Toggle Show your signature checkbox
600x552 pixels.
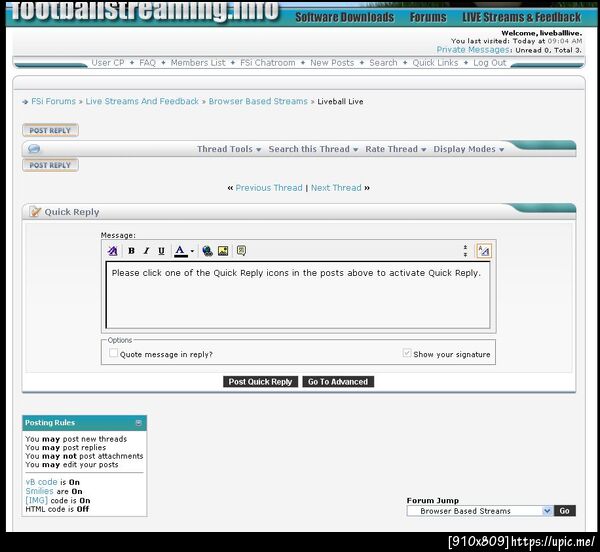407,353
